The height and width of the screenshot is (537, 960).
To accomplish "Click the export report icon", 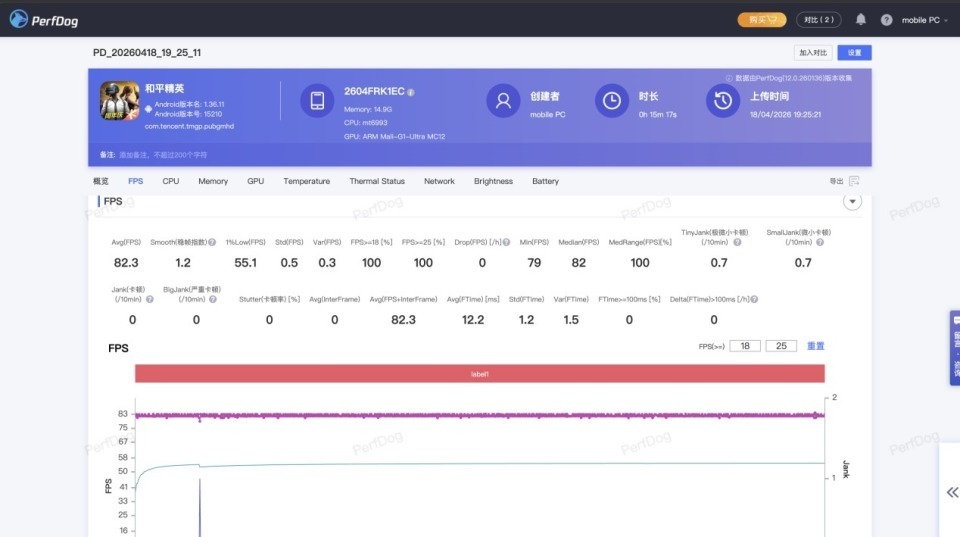I will coord(854,181).
